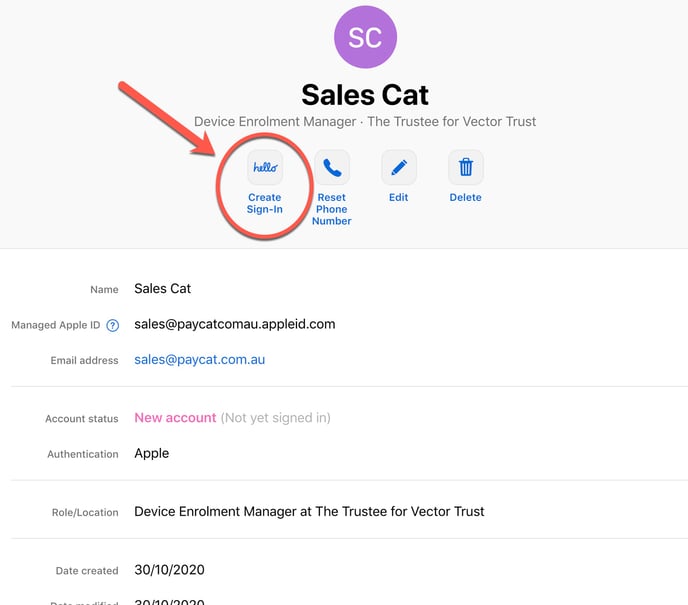
Task: Click the purple SC avatar circle
Action: pyautogui.click(x=365, y=37)
